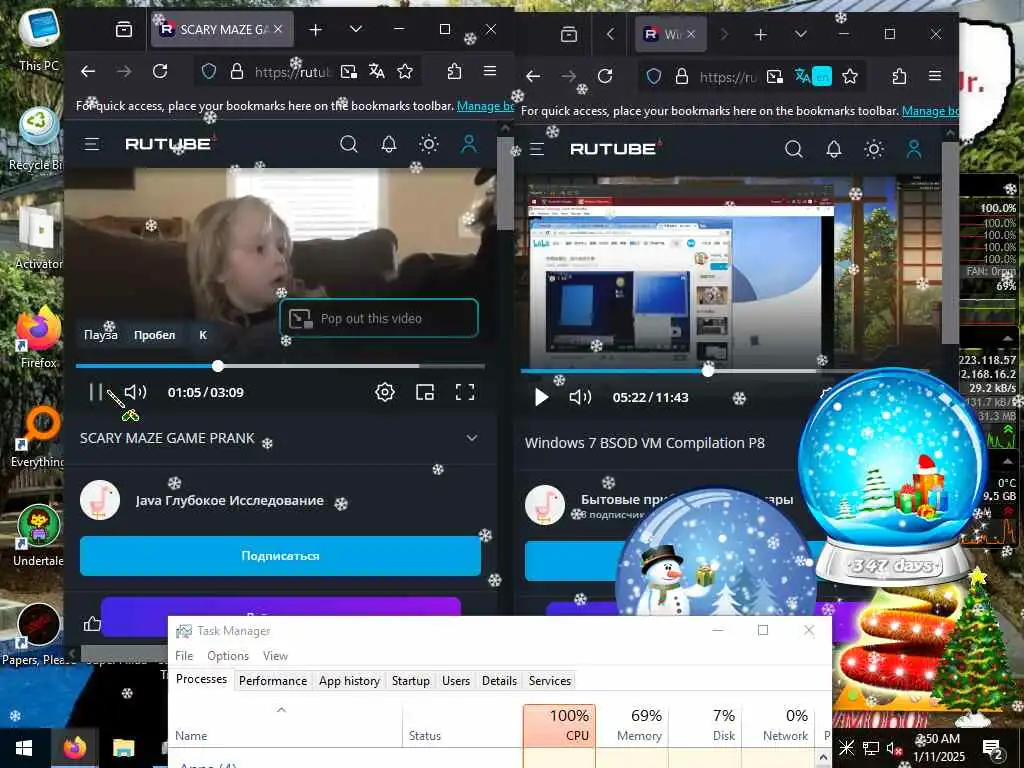Open extensions icon in right Firefox window
Screen dimensions: 1024x768
899,76
